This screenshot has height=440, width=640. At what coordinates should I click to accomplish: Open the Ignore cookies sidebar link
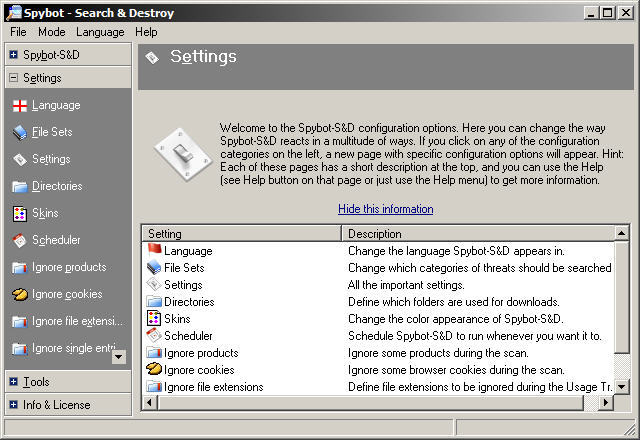pyautogui.click(x=67, y=294)
